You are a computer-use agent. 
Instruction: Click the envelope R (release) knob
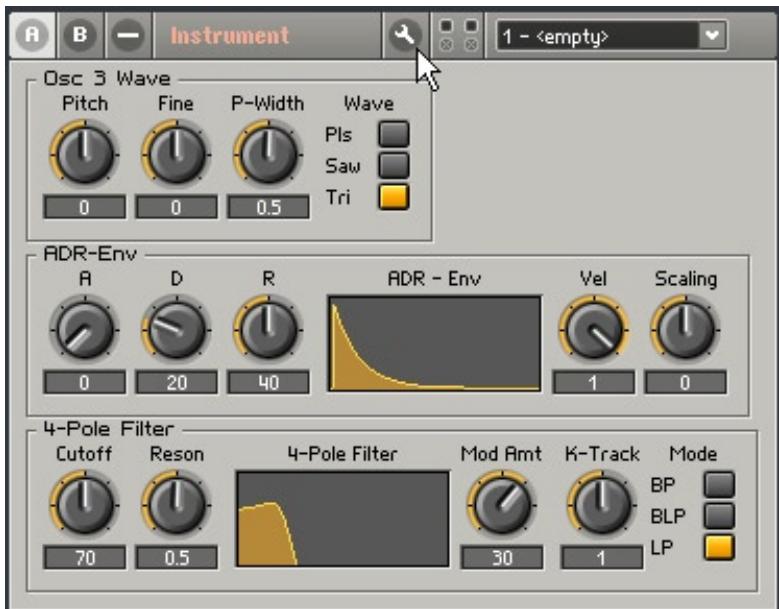pyautogui.click(x=268, y=329)
